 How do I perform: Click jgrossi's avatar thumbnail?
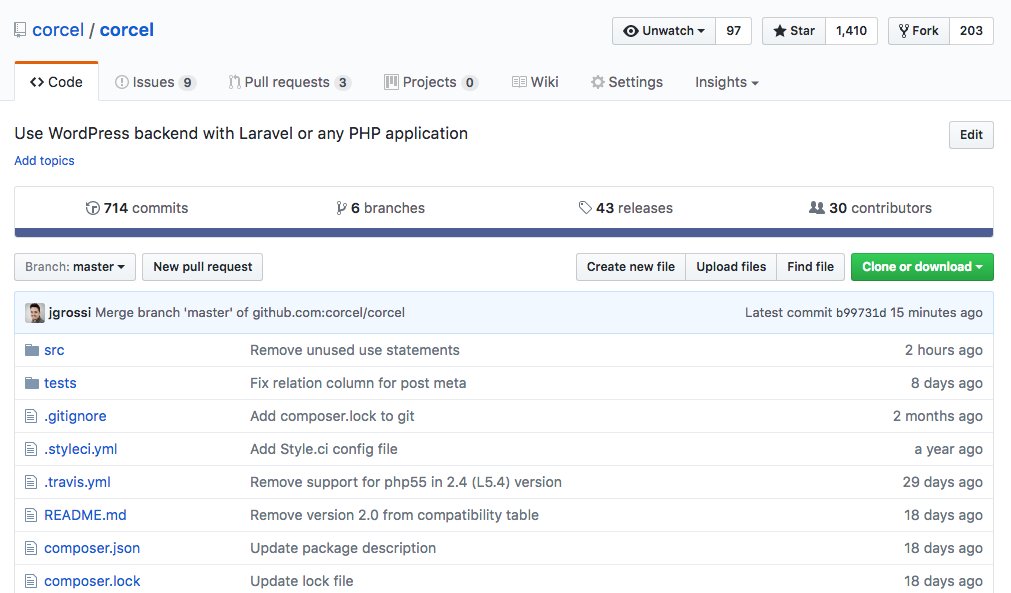tap(35, 313)
